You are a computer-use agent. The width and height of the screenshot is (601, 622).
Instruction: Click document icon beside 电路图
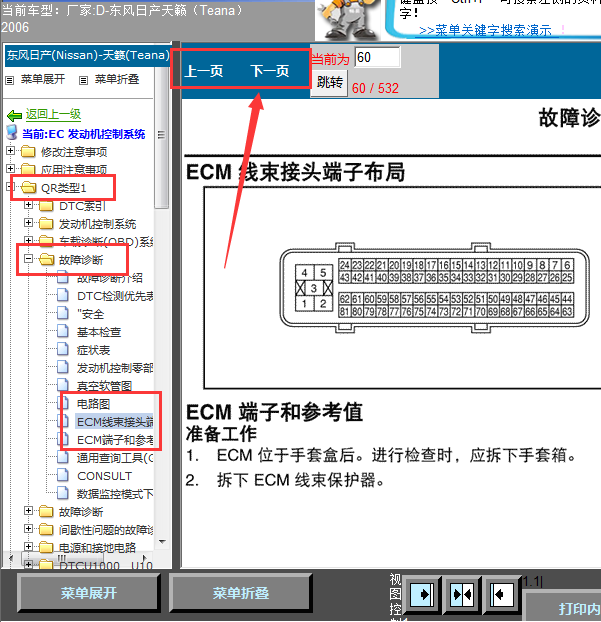63,403
